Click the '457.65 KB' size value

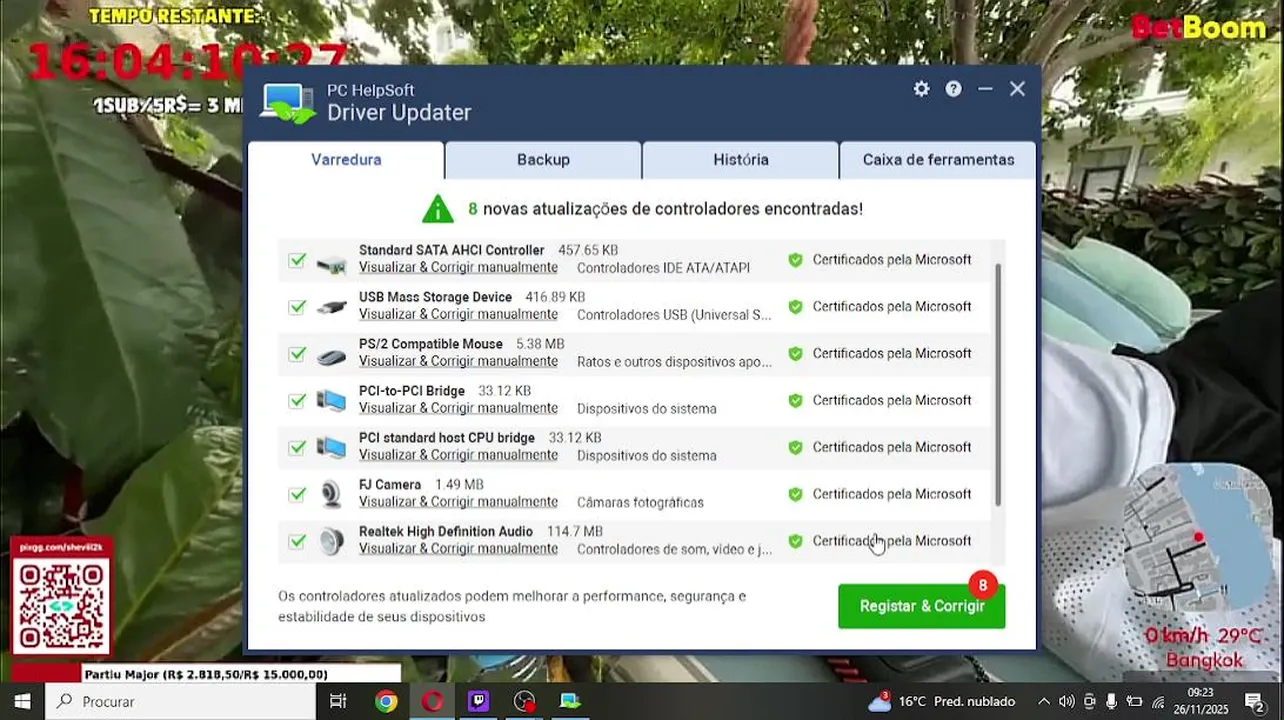click(588, 251)
